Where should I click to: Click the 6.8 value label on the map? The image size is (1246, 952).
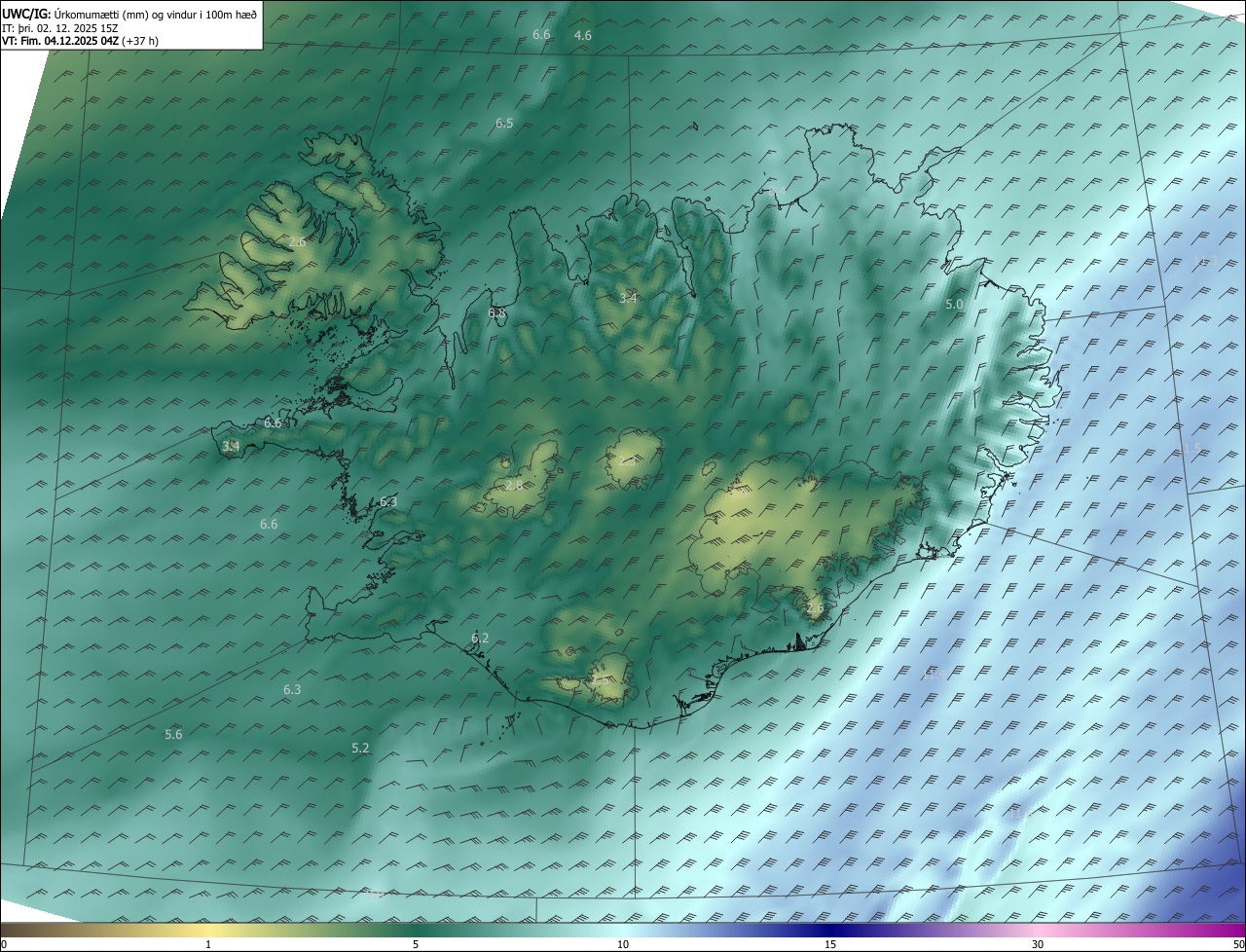click(x=496, y=313)
